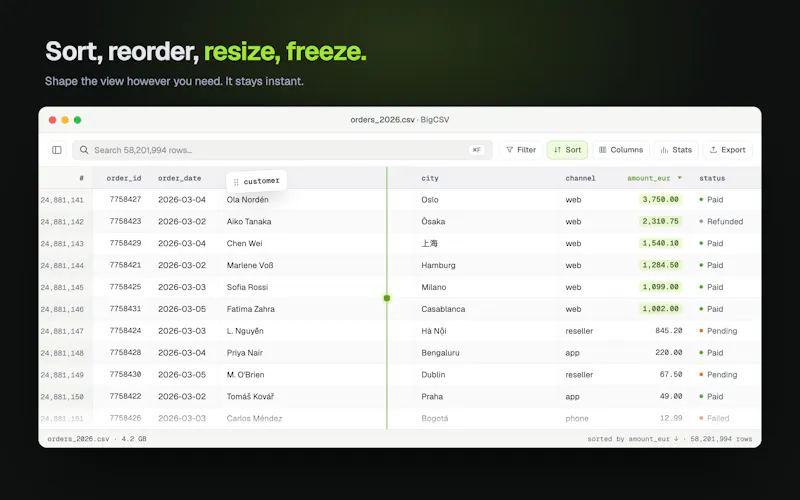This screenshot has height=500, width=800.
Task: Select the cell Priya Nair
Action: click(x=245, y=353)
